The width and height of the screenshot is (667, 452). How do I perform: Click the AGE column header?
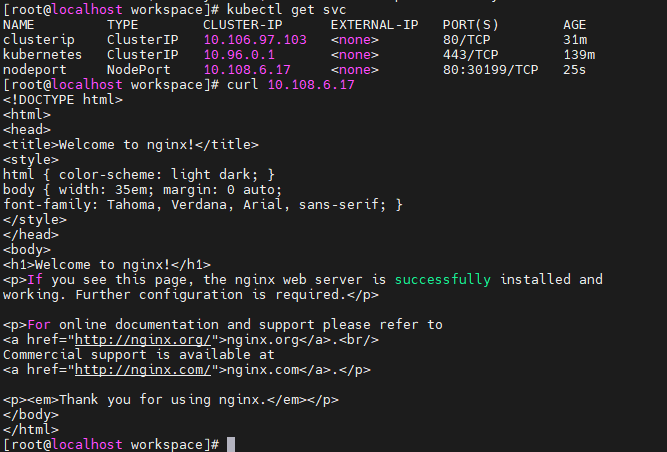click(575, 25)
